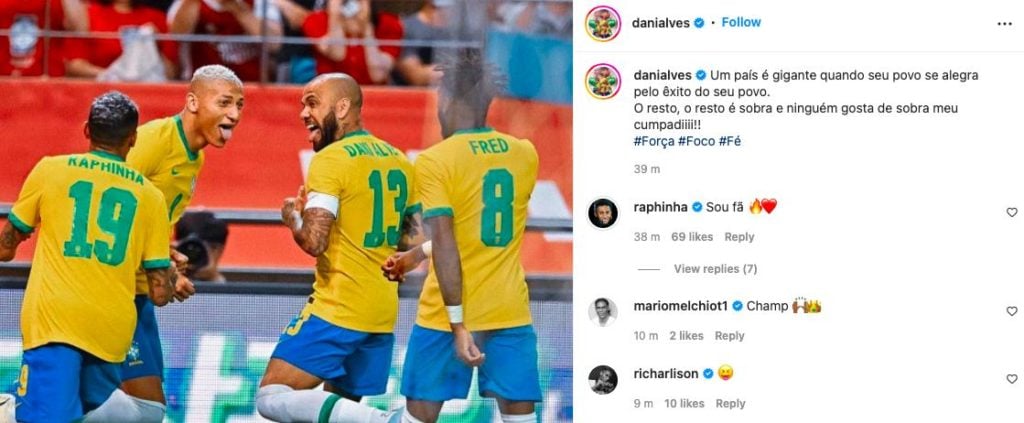Open mariomelchiot1's profile picture
The width and height of the screenshot is (1024, 423).
[603, 311]
